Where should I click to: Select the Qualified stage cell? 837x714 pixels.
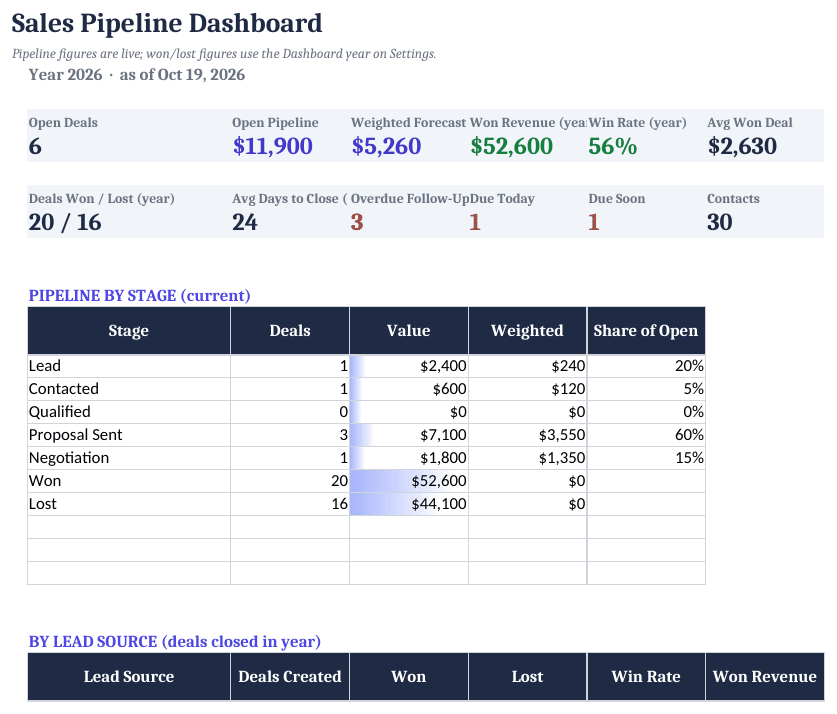(x=129, y=412)
